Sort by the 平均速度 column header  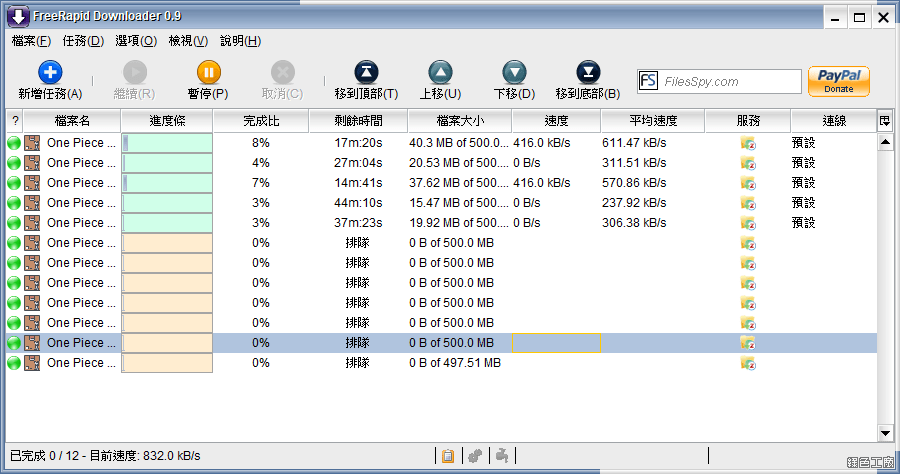[x=653, y=121]
